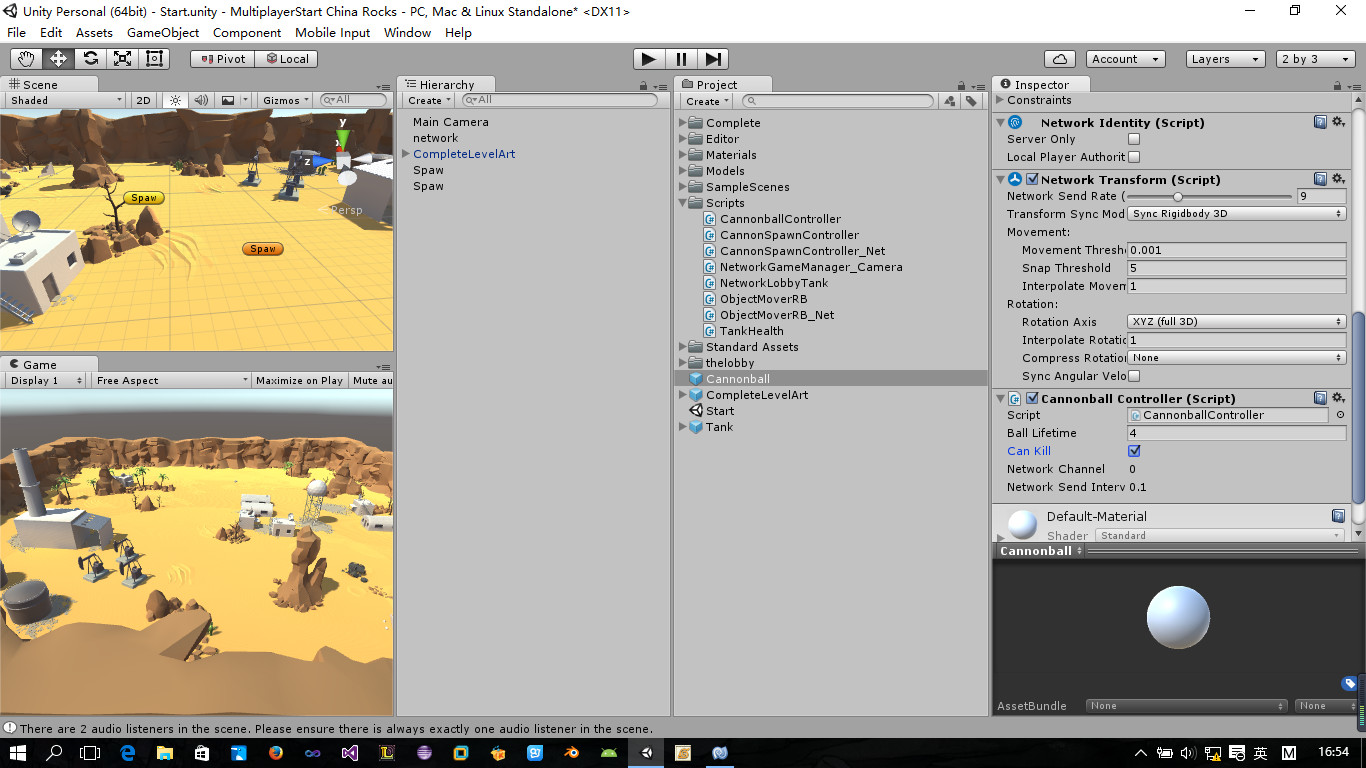Open the GameObject menu
The width and height of the screenshot is (1366, 768).
(163, 32)
